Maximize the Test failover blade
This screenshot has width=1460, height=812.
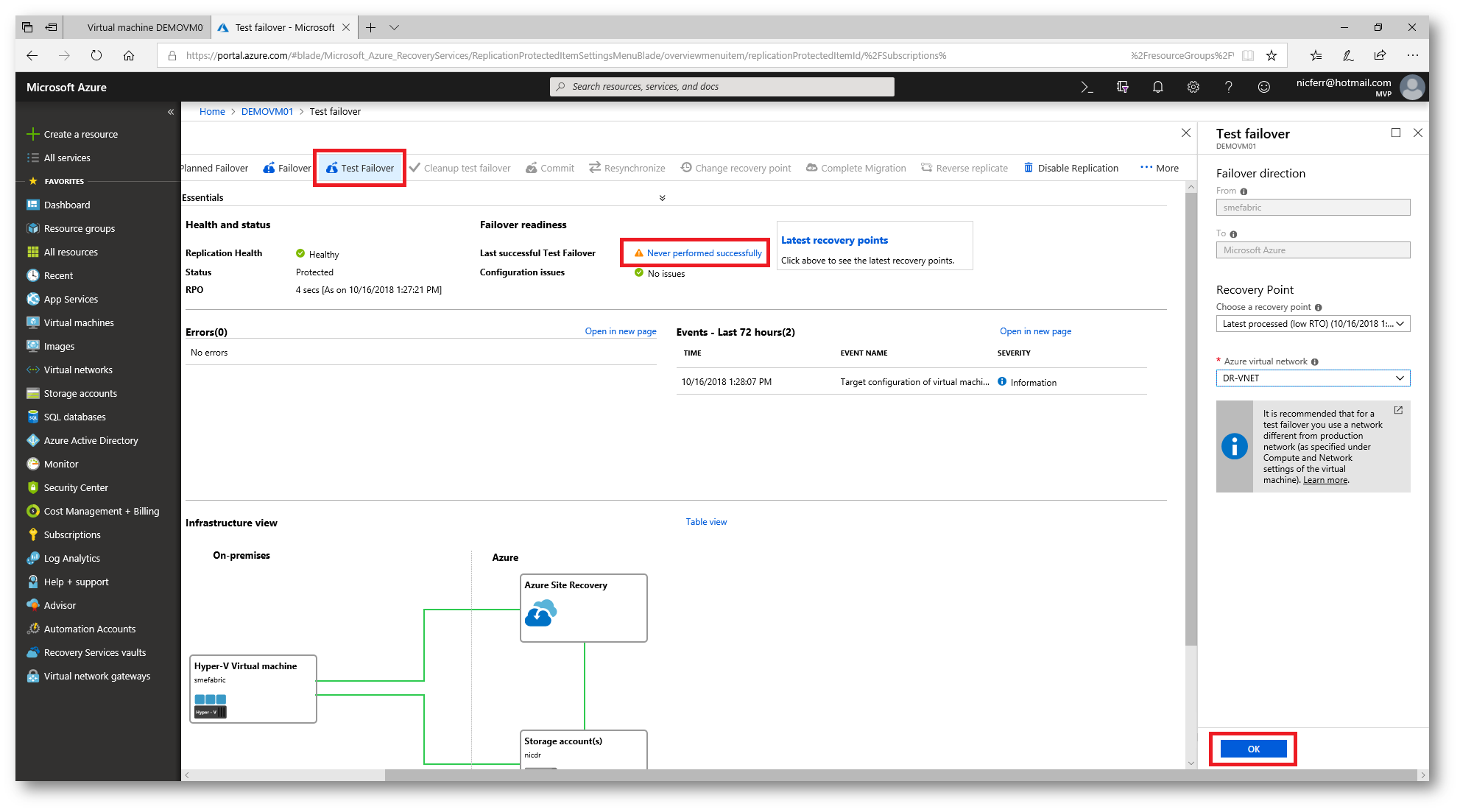(x=1395, y=133)
